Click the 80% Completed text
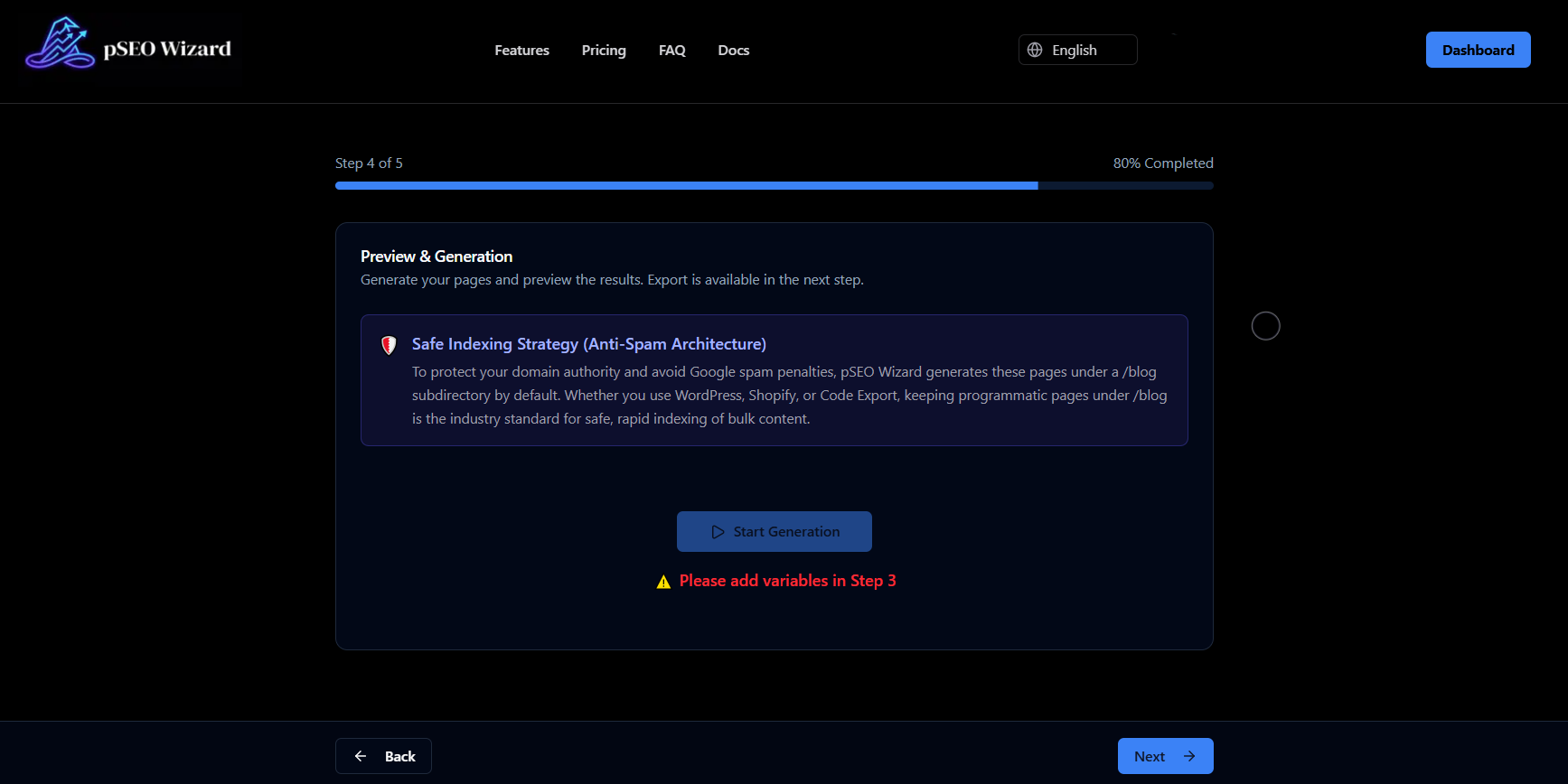This screenshot has height=784, width=1568. [x=1162, y=163]
